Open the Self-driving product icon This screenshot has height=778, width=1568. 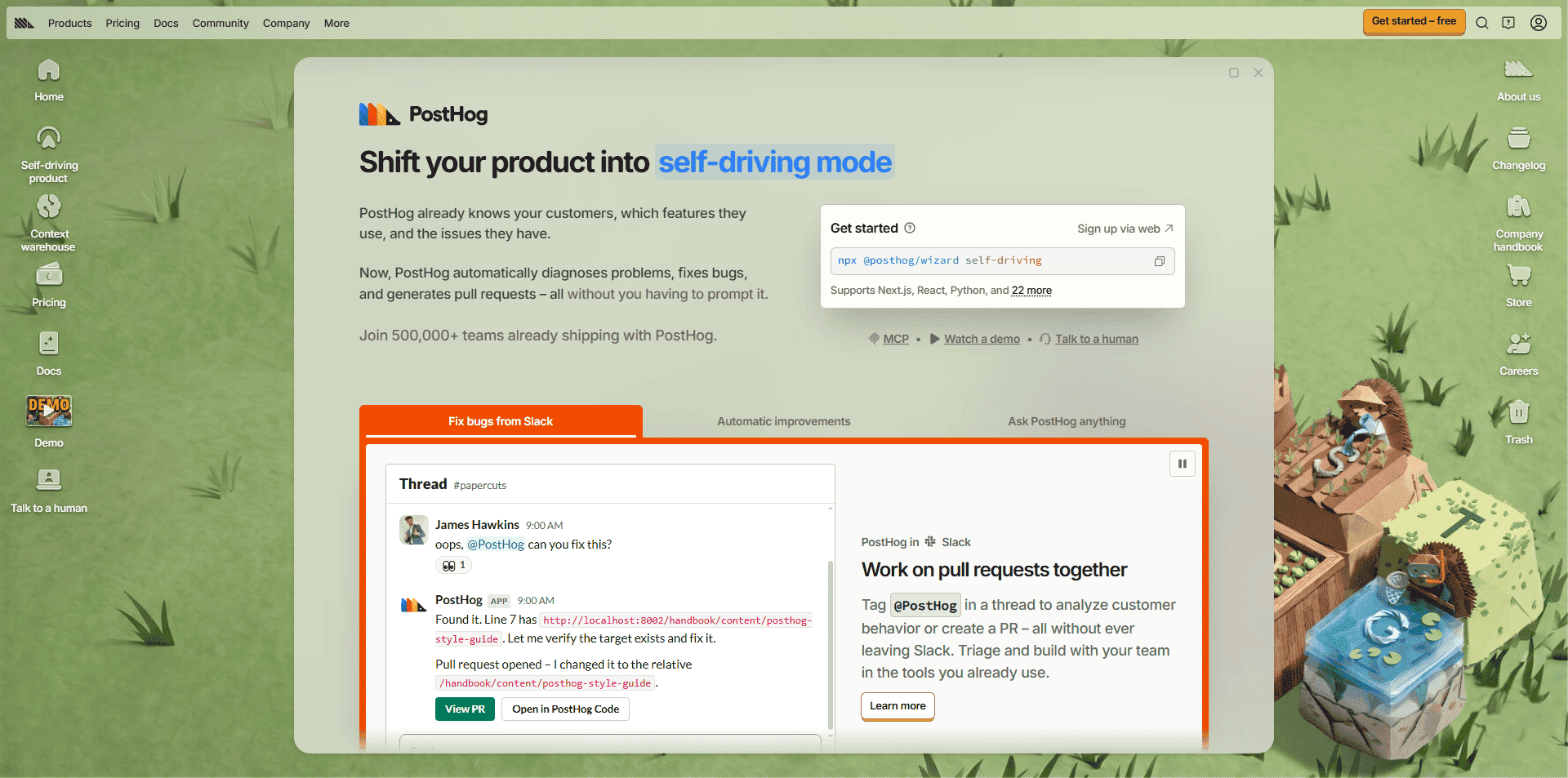pyautogui.click(x=49, y=153)
